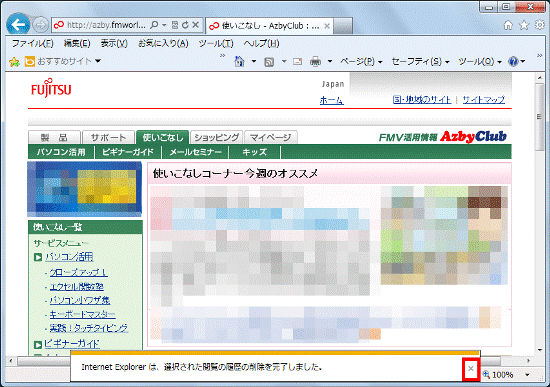Screen dimensions: 550x387
Task: Open the Home icon dropdown arrow in command bar
Action: click(x=254, y=62)
